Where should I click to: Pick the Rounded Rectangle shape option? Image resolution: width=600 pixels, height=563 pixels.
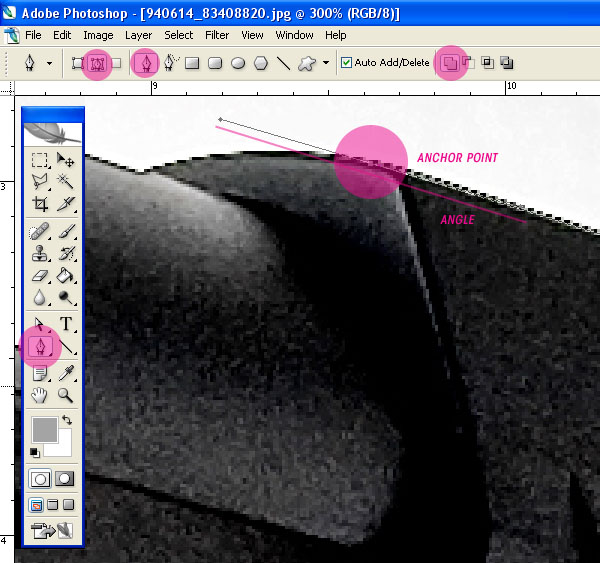[x=215, y=63]
